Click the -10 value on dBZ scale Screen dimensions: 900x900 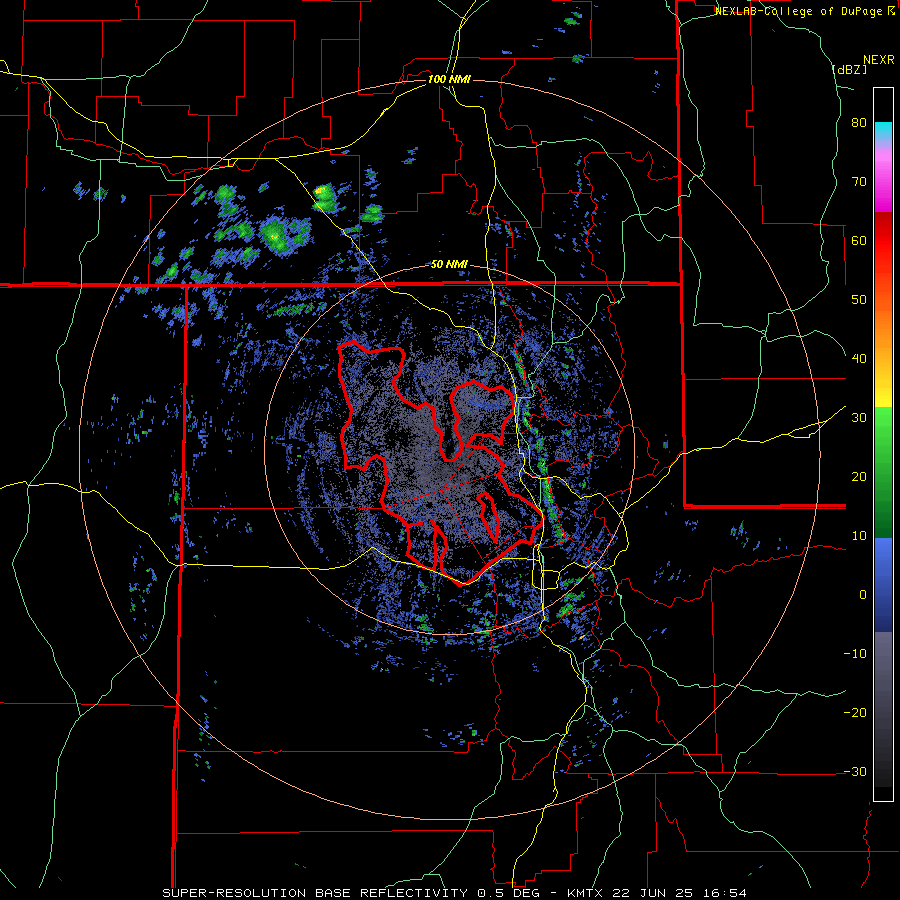pos(855,654)
